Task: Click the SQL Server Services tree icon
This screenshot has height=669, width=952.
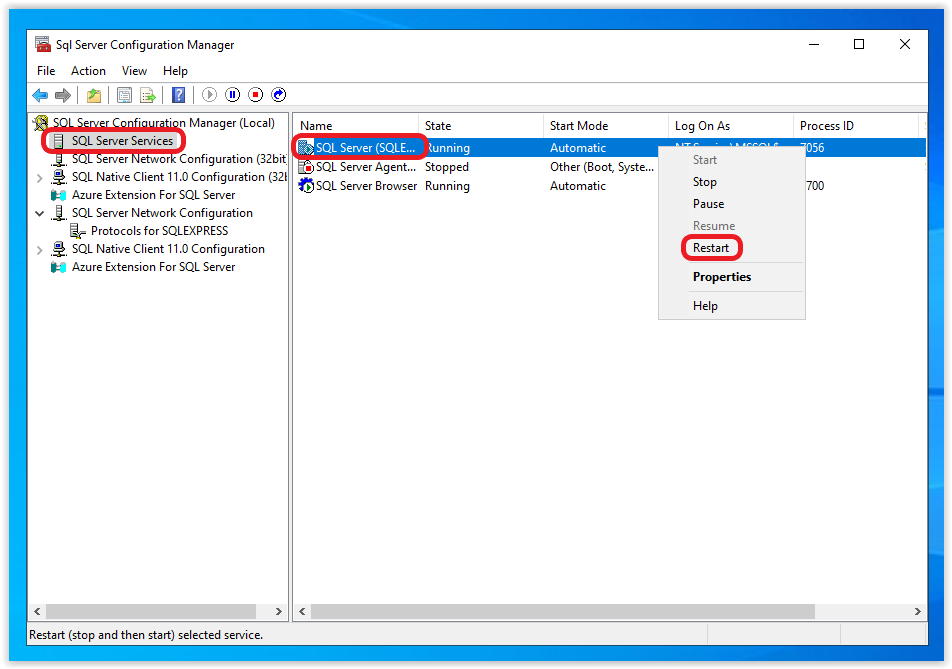Action: pos(58,141)
